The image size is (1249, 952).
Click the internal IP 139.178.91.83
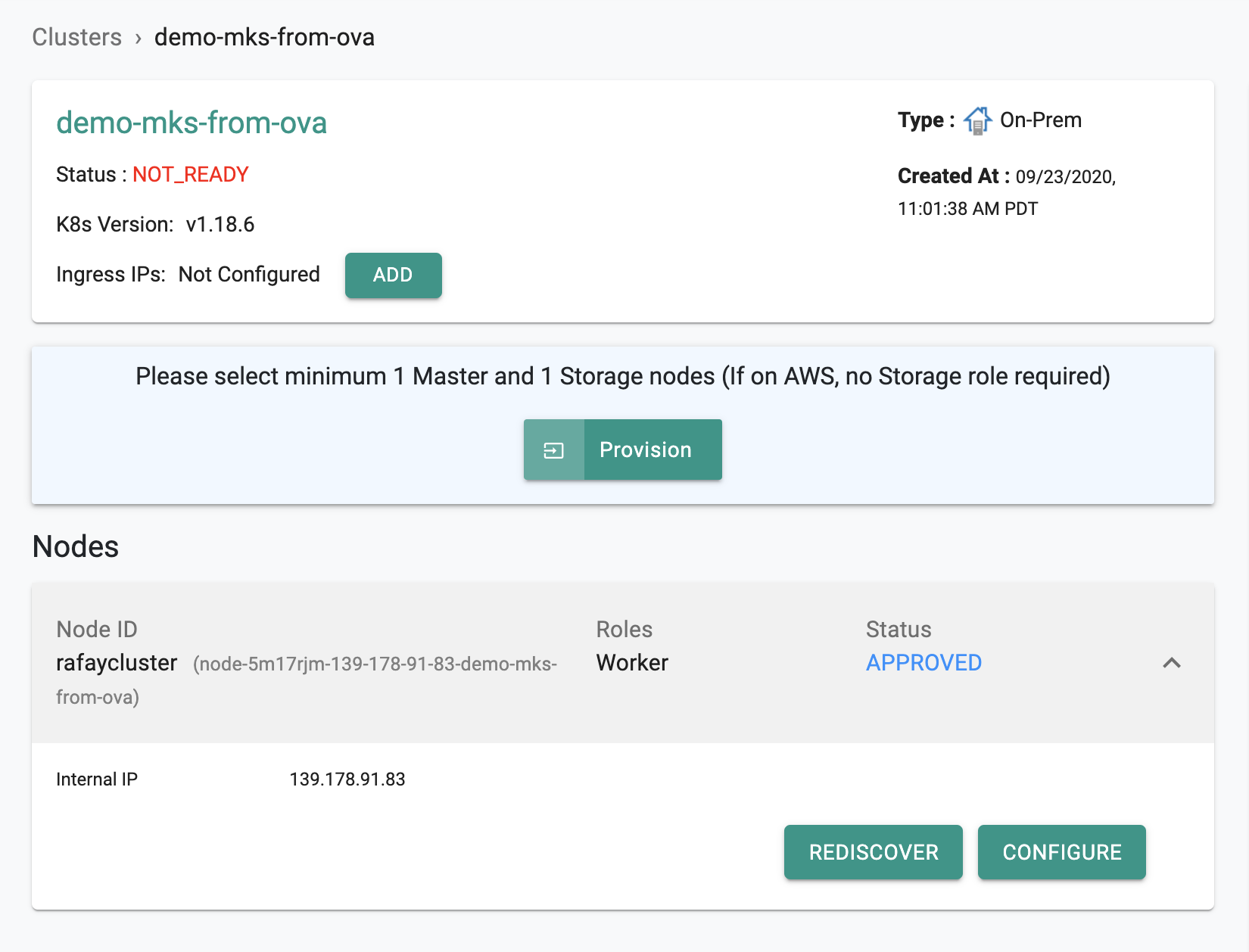click(347, 779)
